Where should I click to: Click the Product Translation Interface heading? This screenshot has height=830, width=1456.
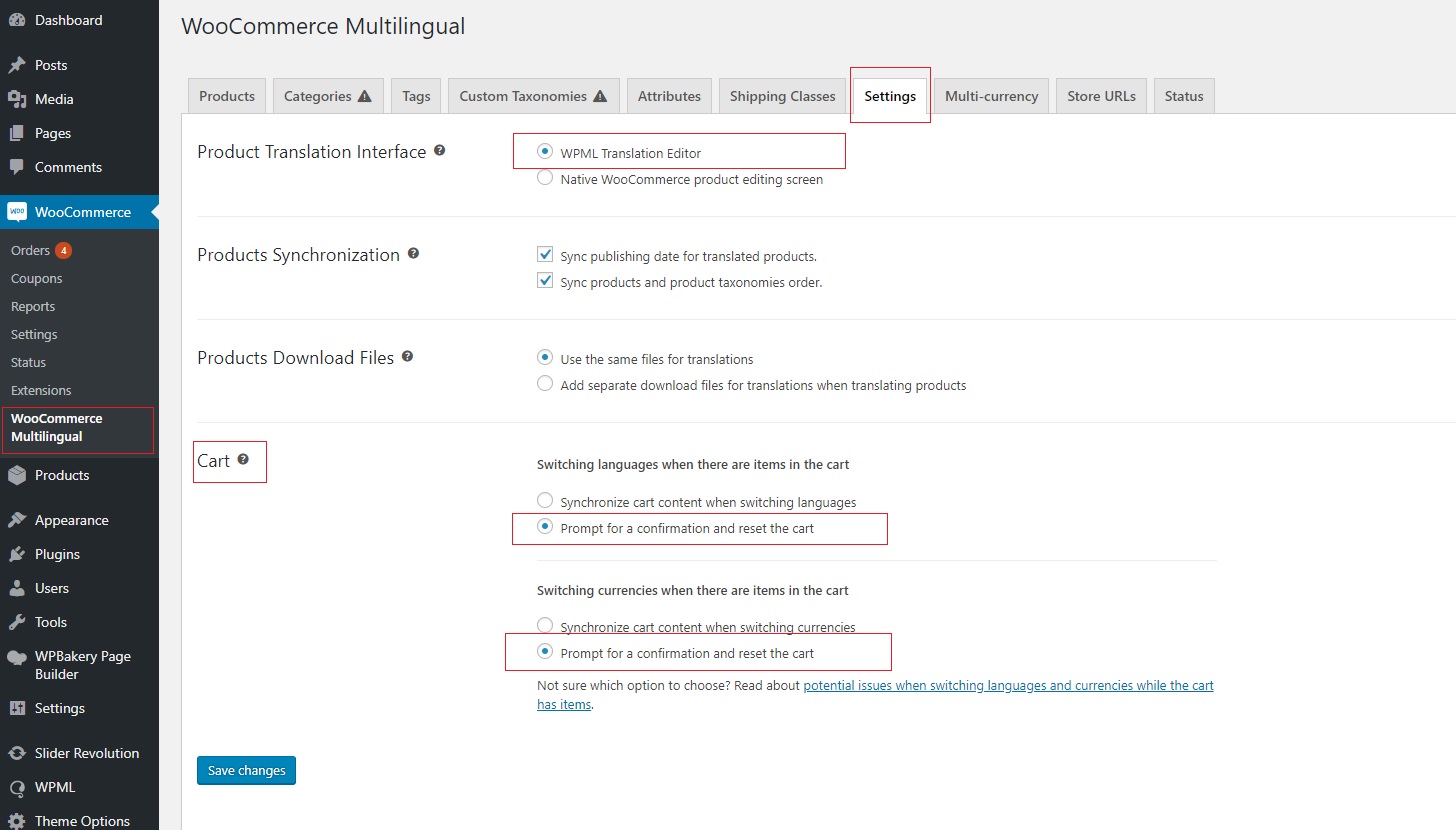312,152
